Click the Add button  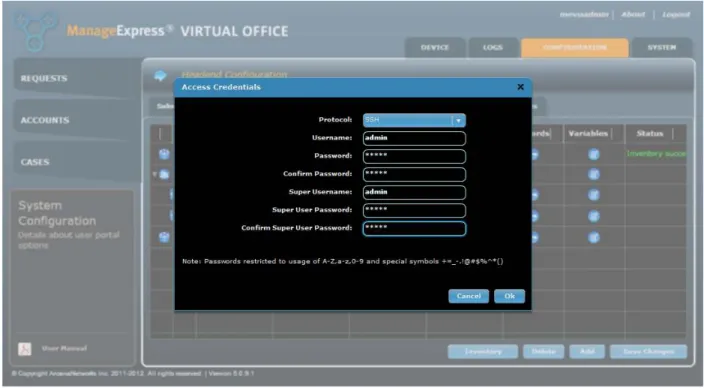coord(587,352)
